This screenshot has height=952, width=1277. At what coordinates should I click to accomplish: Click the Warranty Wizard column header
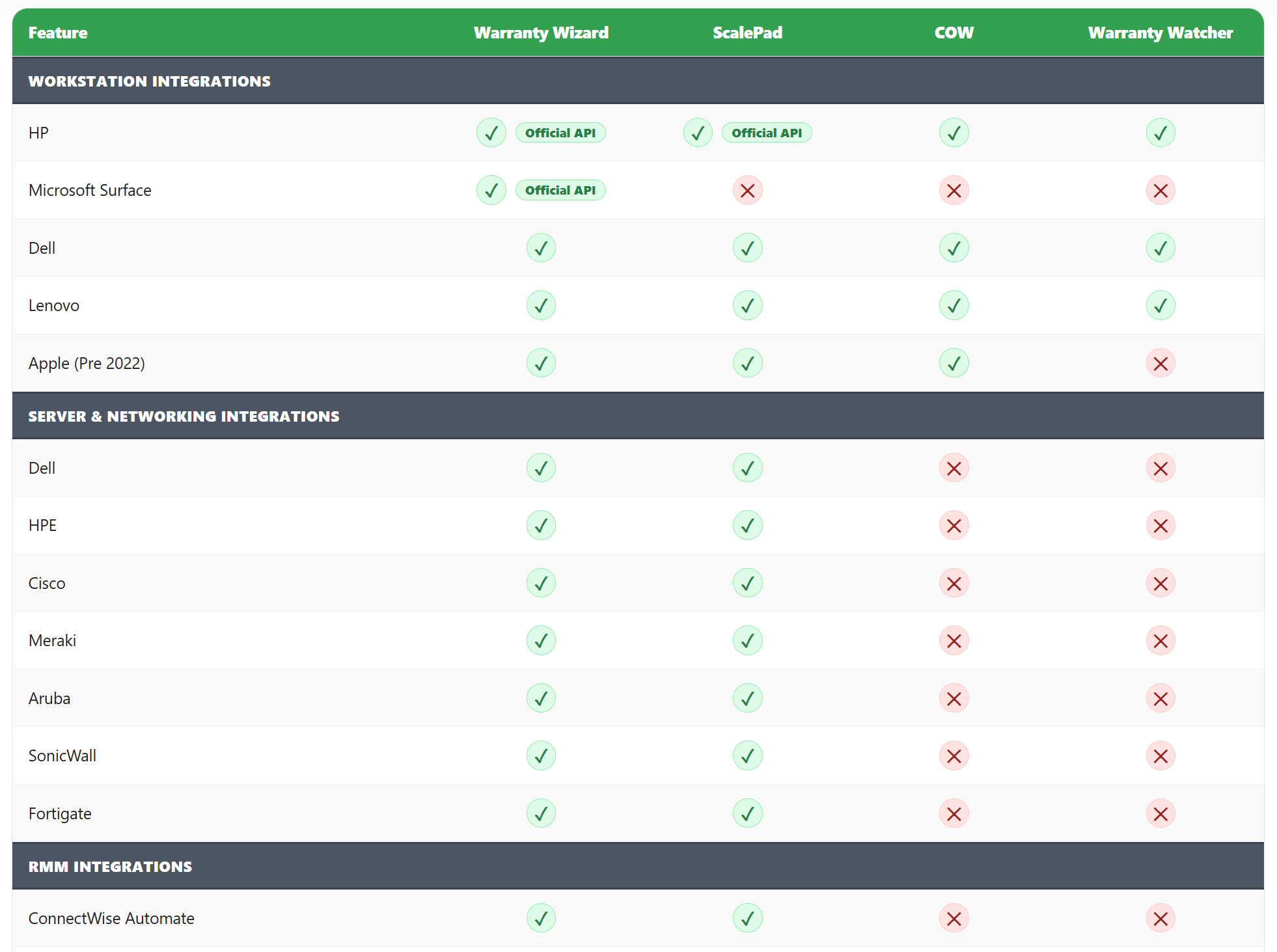541,33
